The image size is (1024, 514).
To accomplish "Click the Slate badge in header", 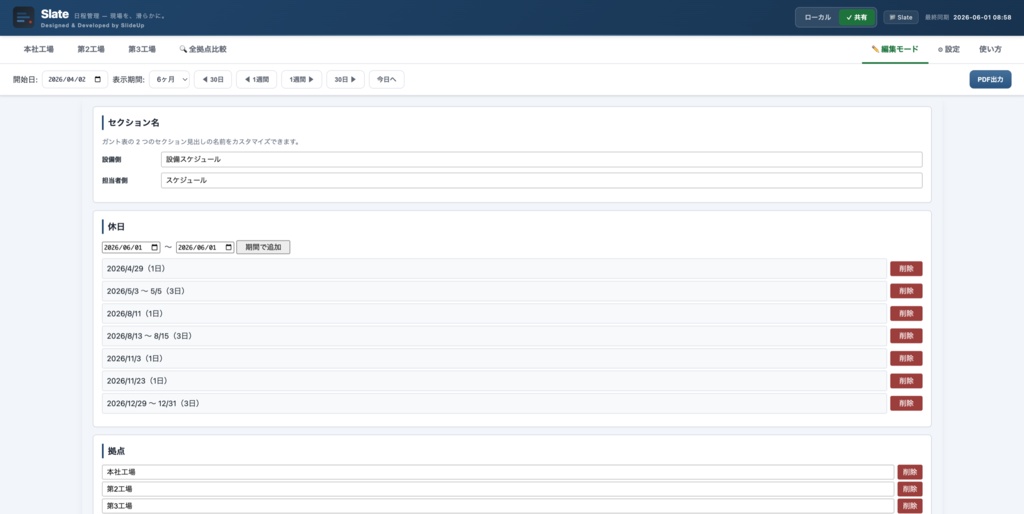I will tap(901, 18).
